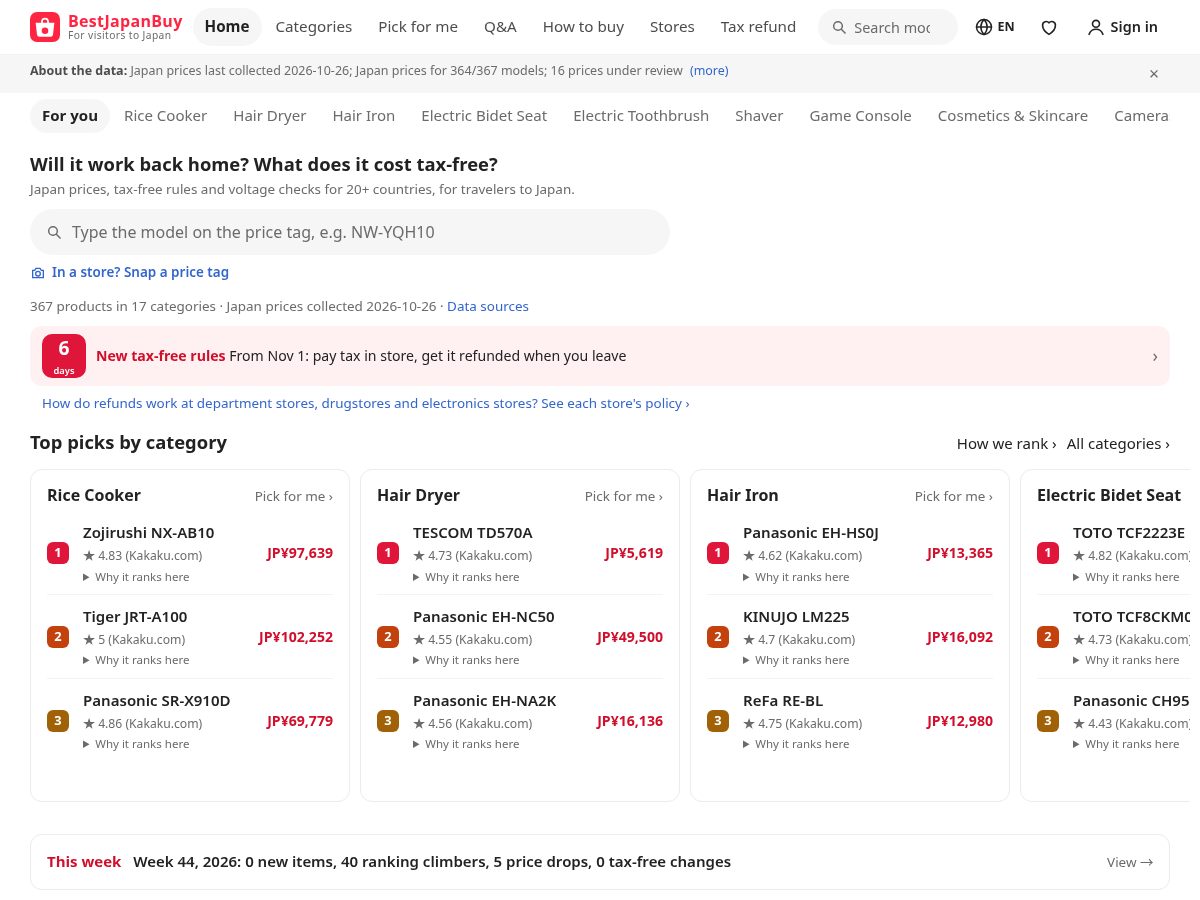The width and height of the screenshot is (1200, 900).
Task: Click Pick for me in Hair Dryer card
Action: coord(624,496)
